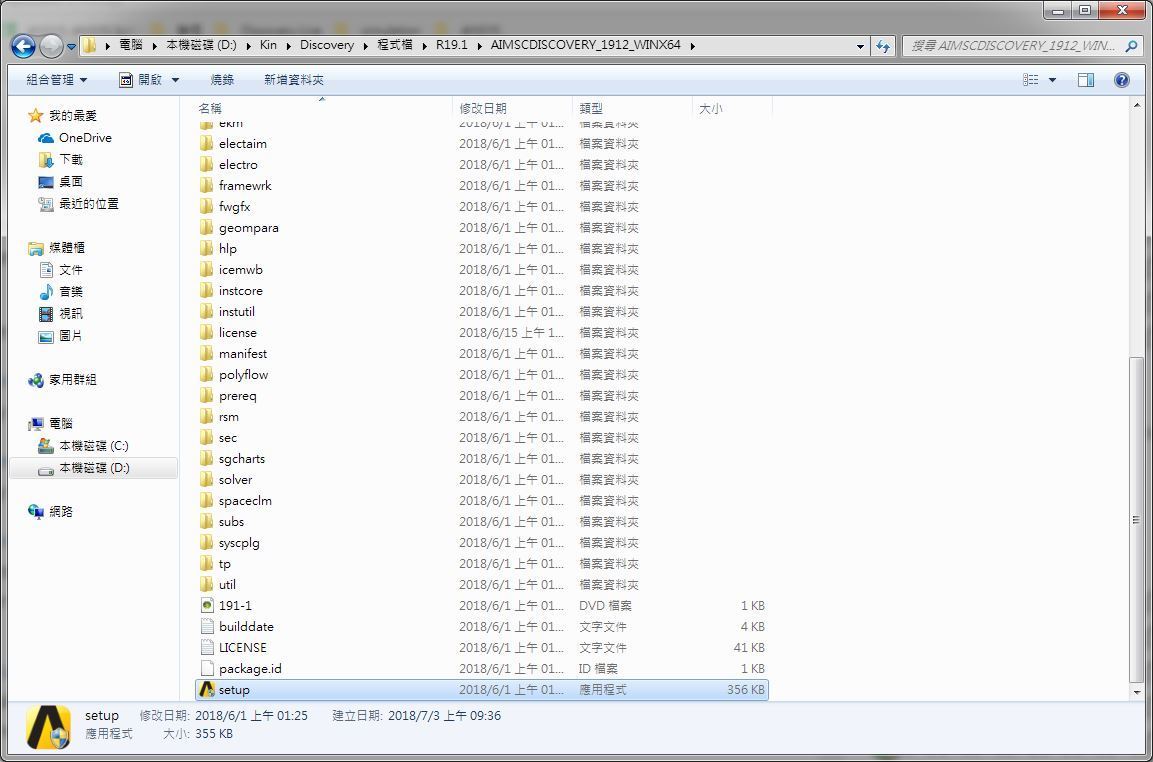Select 最近的位置 in the navigation pane

(x=89, y=204)
